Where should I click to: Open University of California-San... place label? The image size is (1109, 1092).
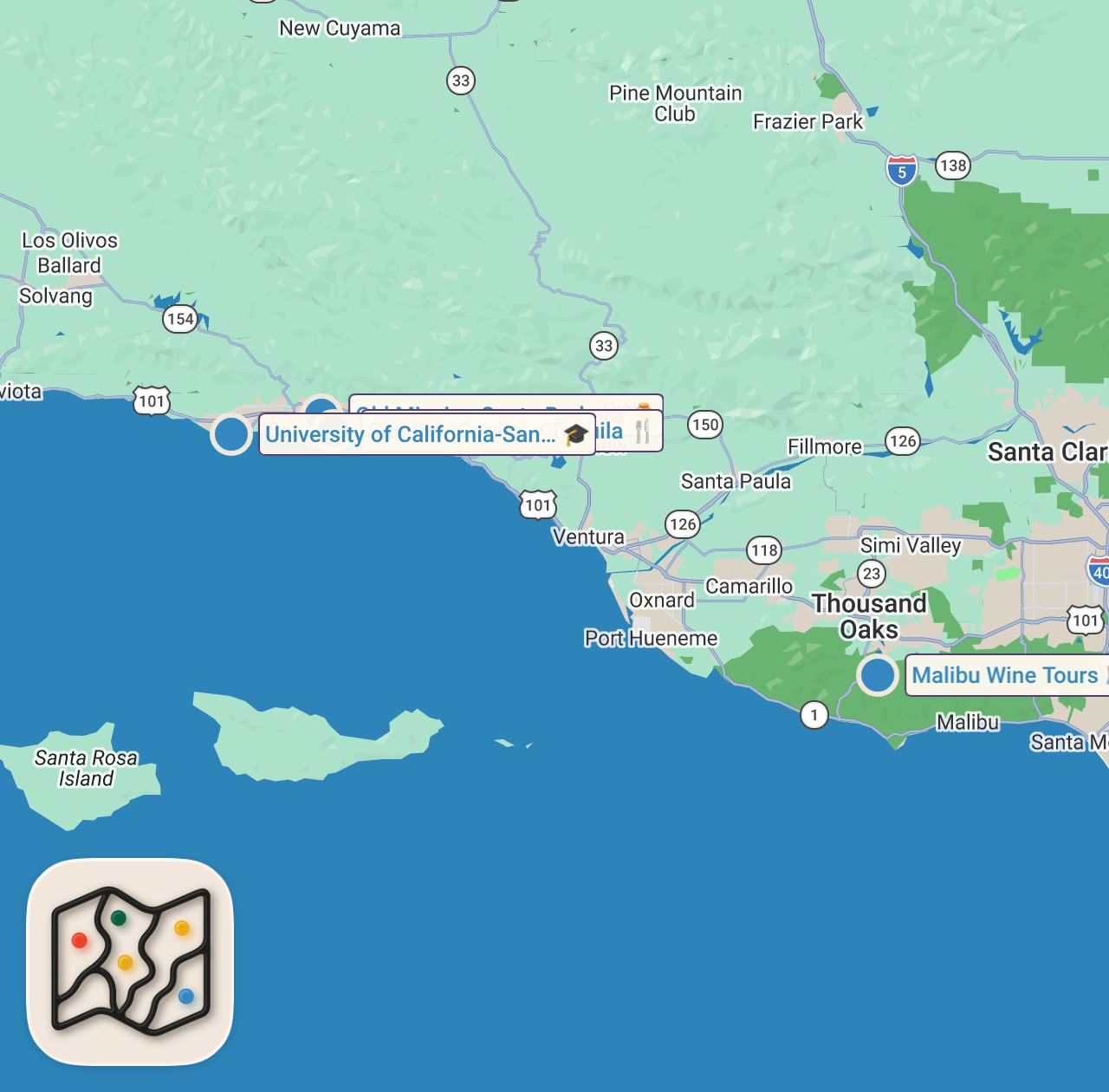pos(427,434)
